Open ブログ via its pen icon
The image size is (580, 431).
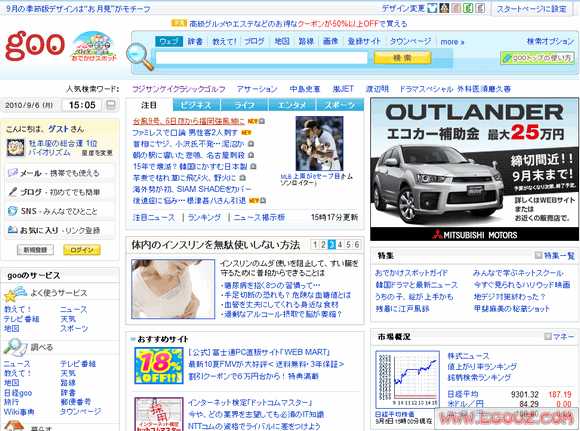[x=13, y=192]
